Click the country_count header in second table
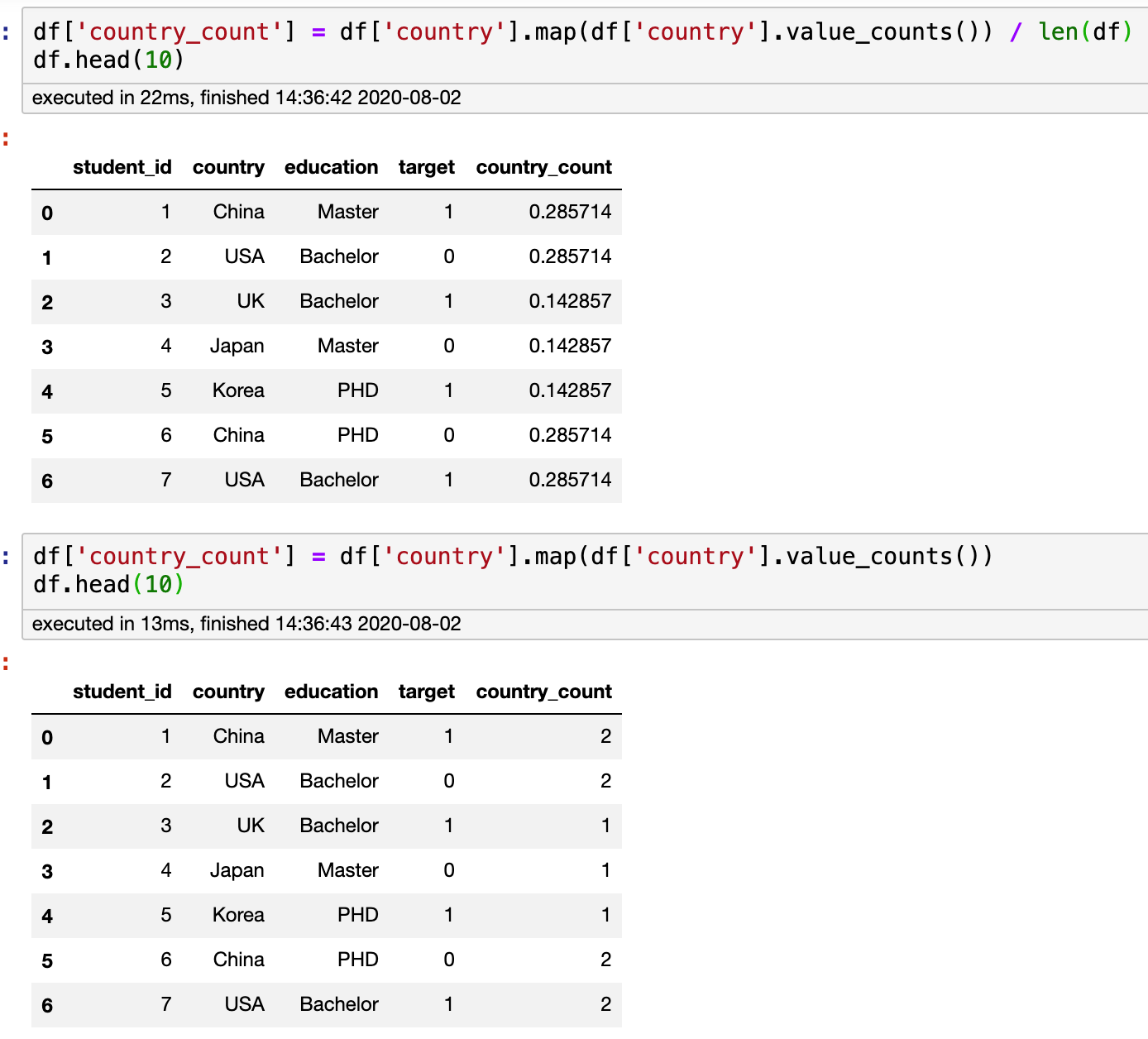 coord(543,692)
